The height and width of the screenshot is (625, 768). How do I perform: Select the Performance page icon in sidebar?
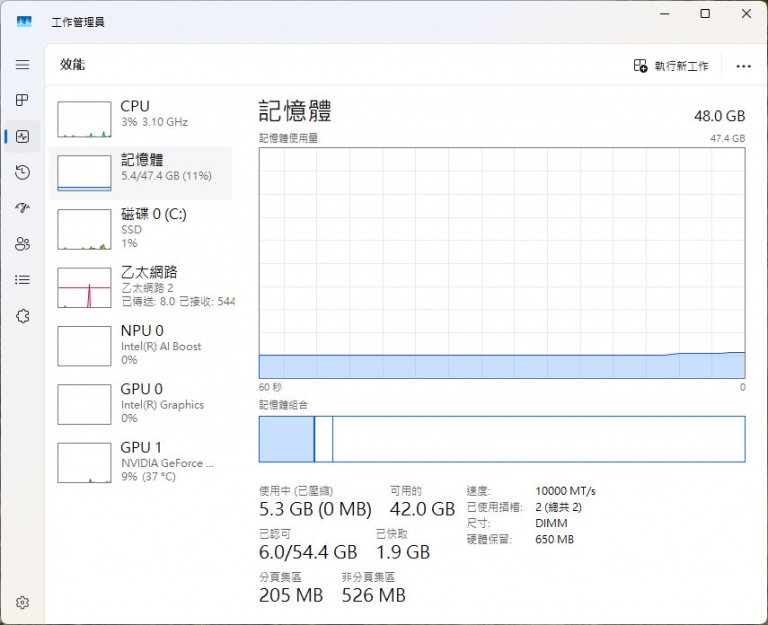[22, 136]
